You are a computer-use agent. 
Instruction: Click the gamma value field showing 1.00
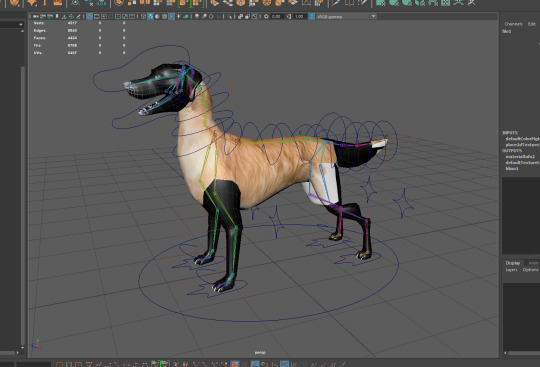pyautogui.click(x=299, y=17)
